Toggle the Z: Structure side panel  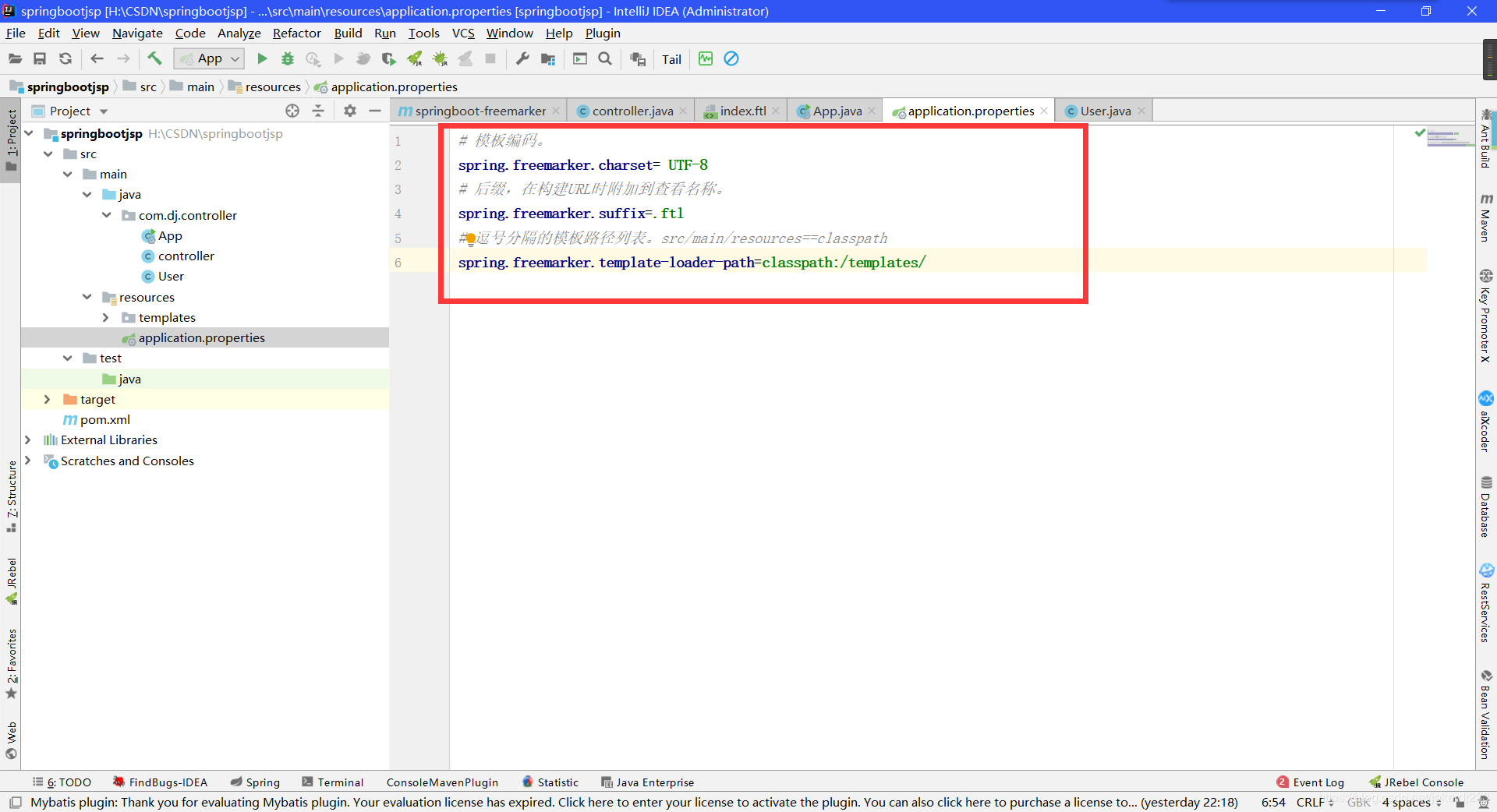11,496
